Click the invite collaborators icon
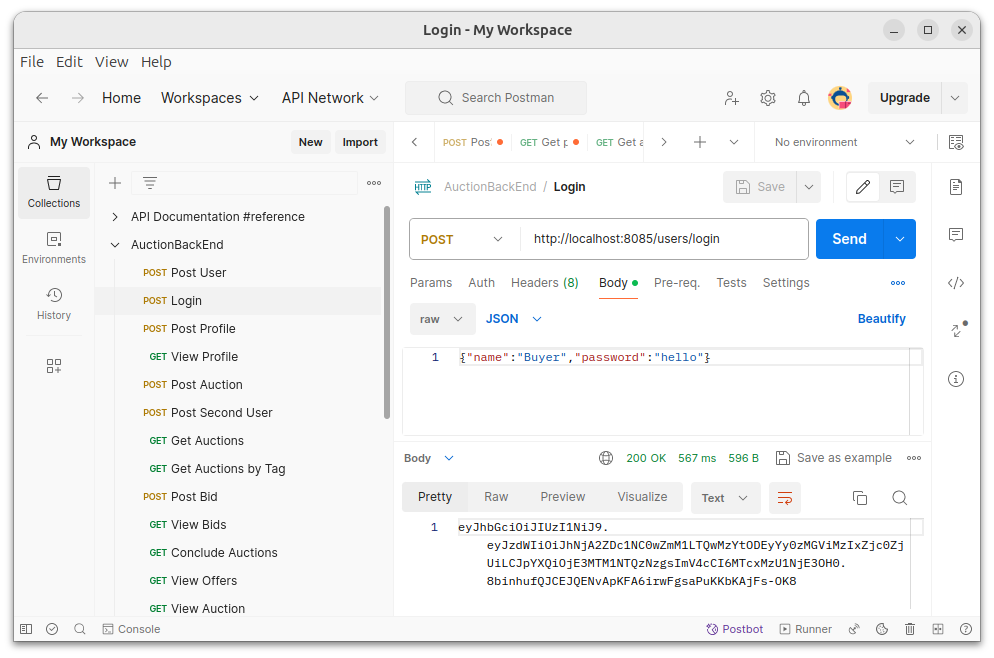Screen dimensions: 994x658 pyautogui.click(x=732, y=98)
